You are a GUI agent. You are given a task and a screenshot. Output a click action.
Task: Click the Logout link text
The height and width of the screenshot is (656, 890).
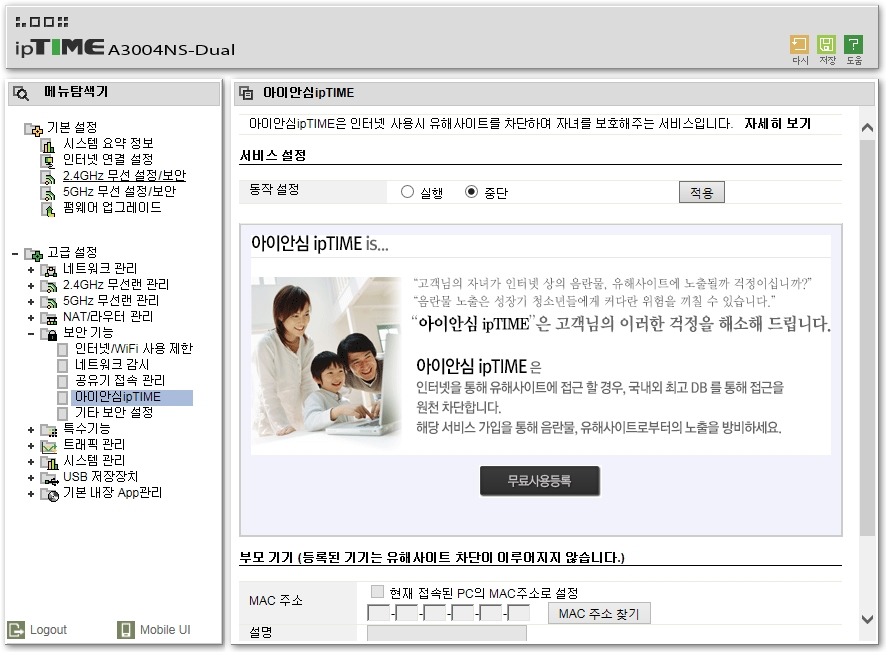[x=48, y=630]
